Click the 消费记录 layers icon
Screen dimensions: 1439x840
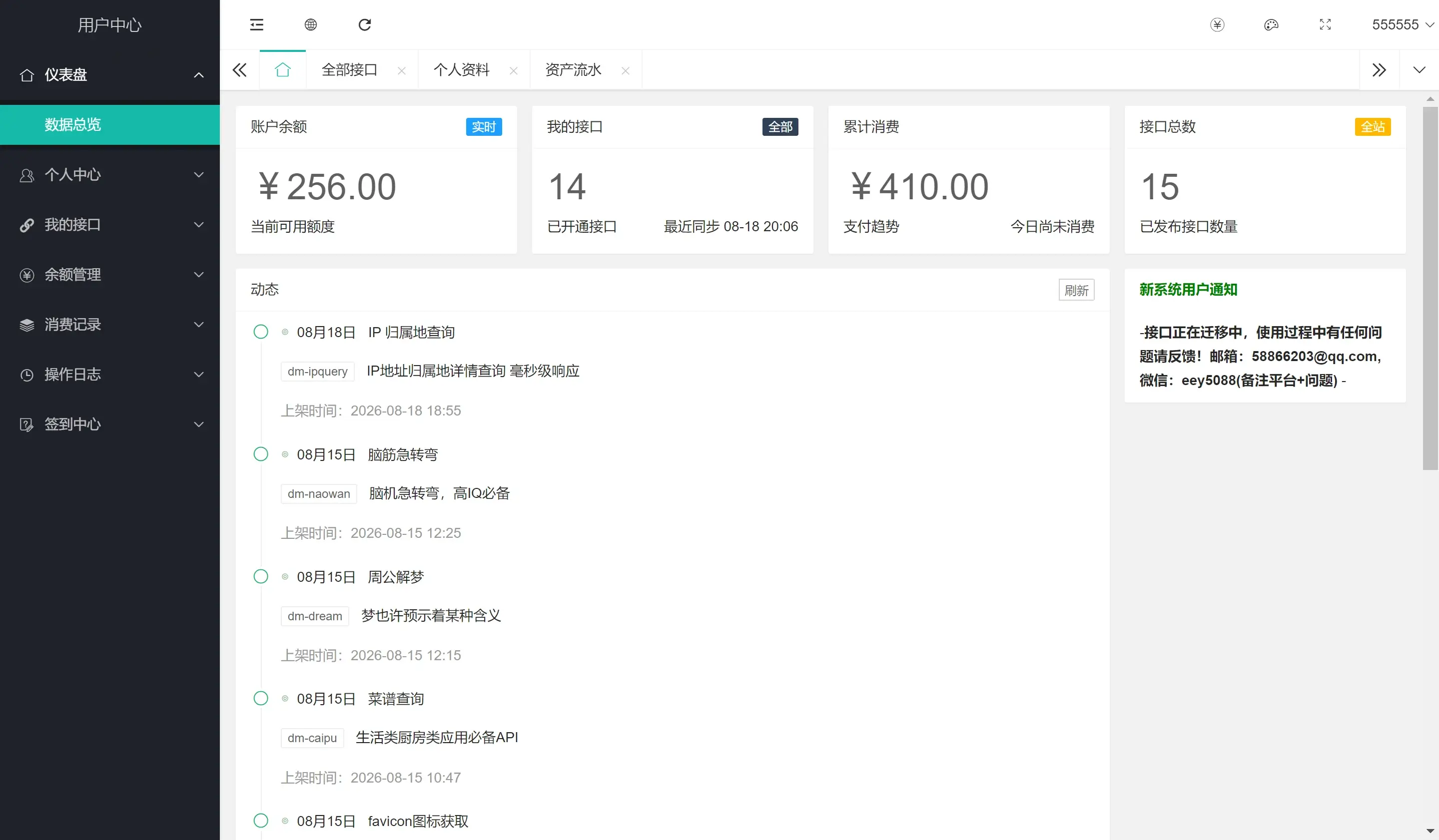pos(27,325)
